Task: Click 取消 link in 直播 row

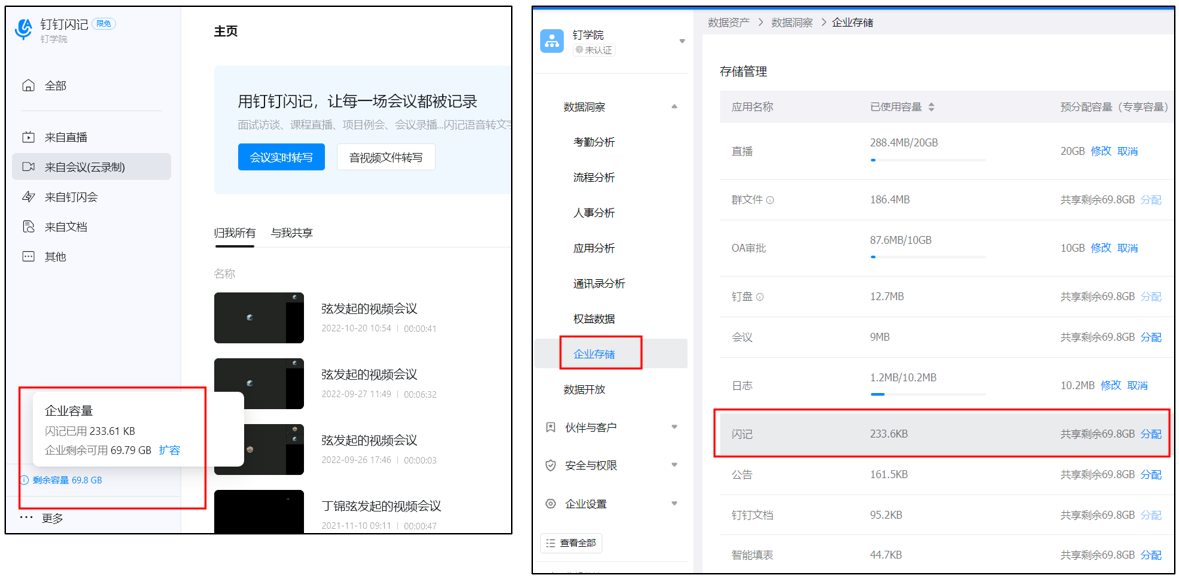Action: pyautogui.click(x=1127, y=151)
